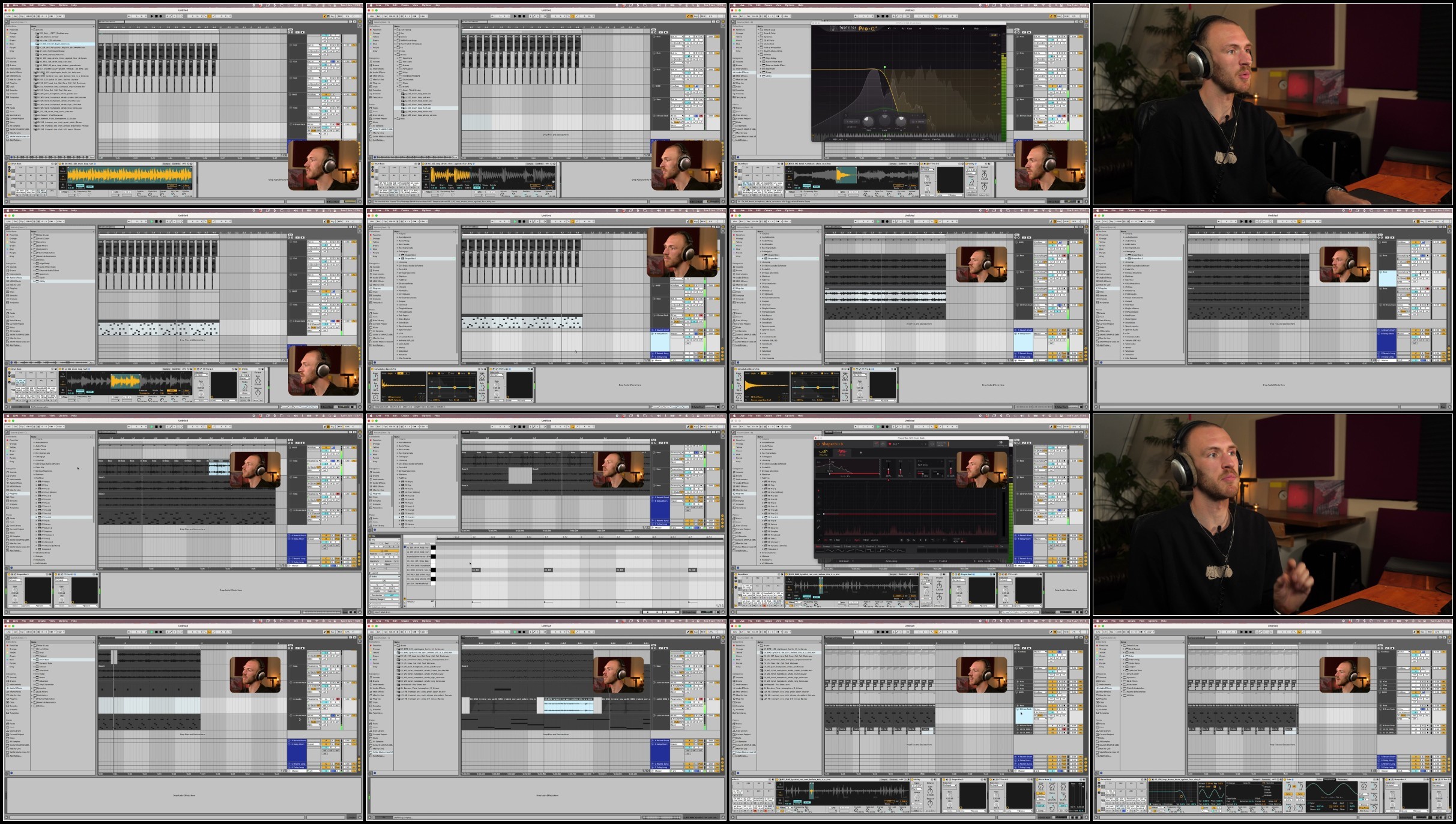Click Pro-Q 3 full screen icon

(x=986, y=28)
